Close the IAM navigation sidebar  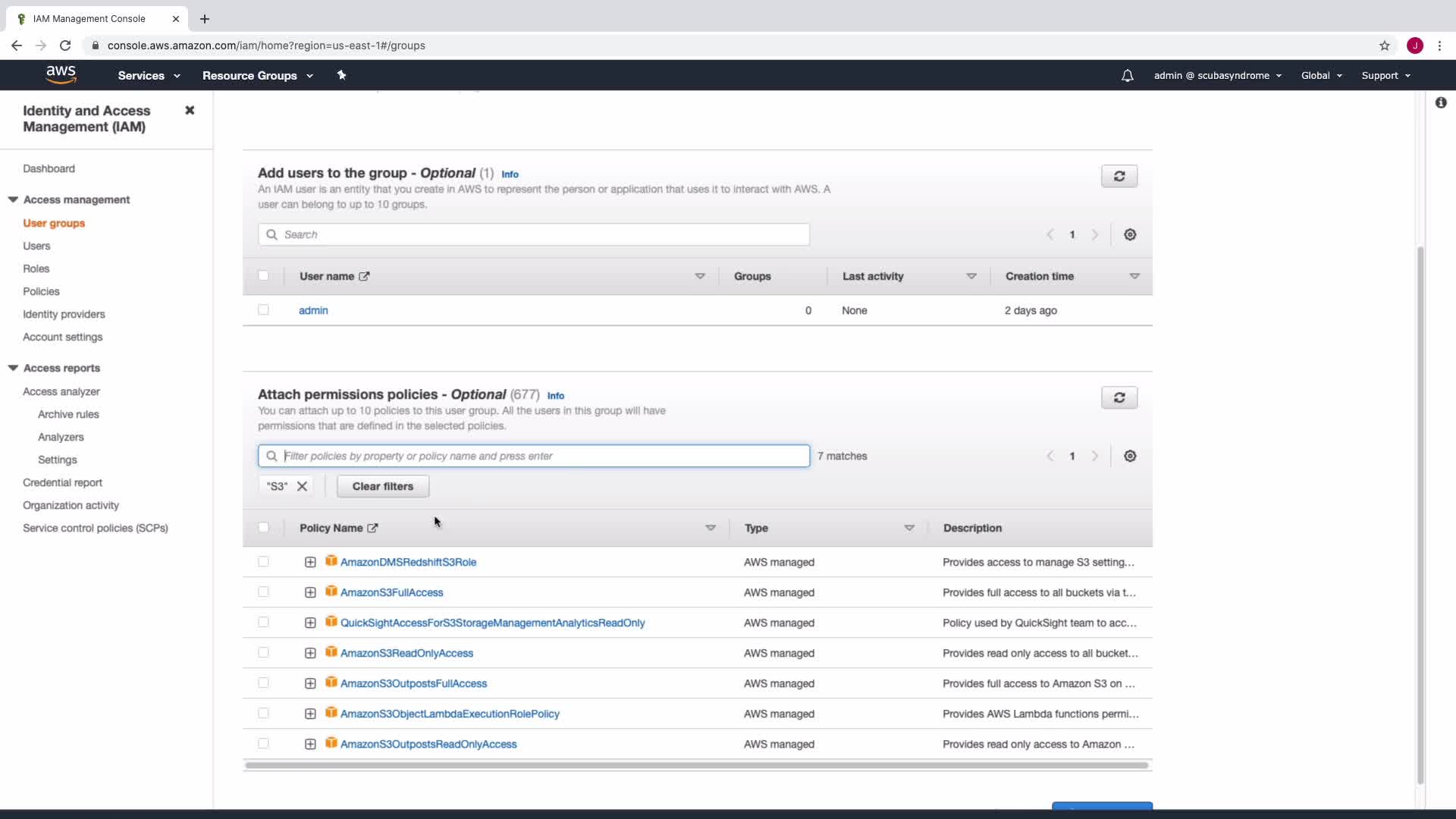click(x=190, y=111)
